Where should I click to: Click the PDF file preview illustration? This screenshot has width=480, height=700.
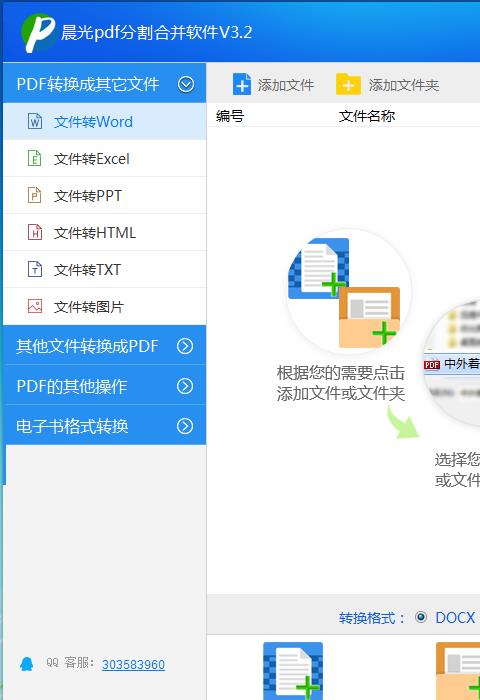tap(452, 362)
